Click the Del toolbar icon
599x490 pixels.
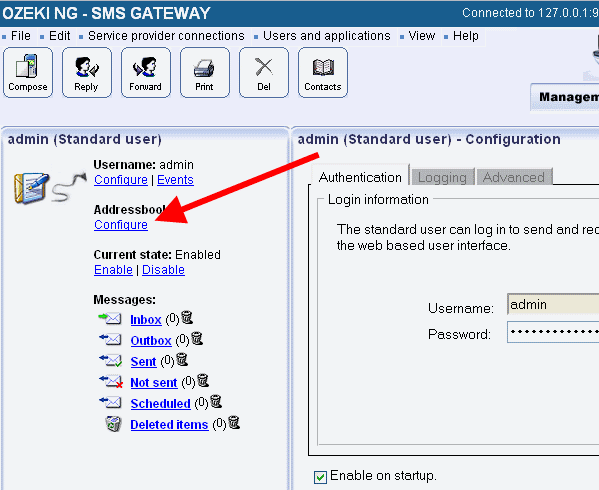(264, 73)
